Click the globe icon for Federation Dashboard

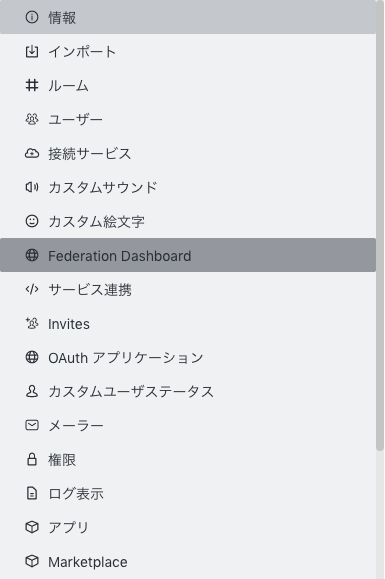point(32,255)
